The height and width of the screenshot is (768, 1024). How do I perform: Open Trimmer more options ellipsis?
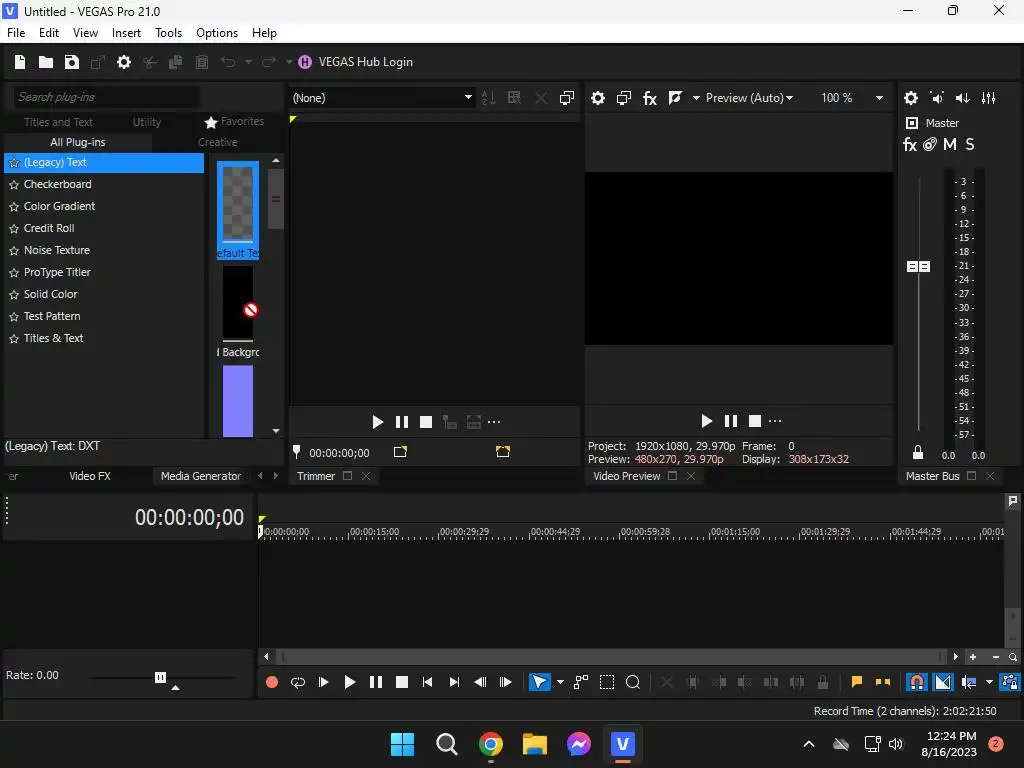(494, 423)
